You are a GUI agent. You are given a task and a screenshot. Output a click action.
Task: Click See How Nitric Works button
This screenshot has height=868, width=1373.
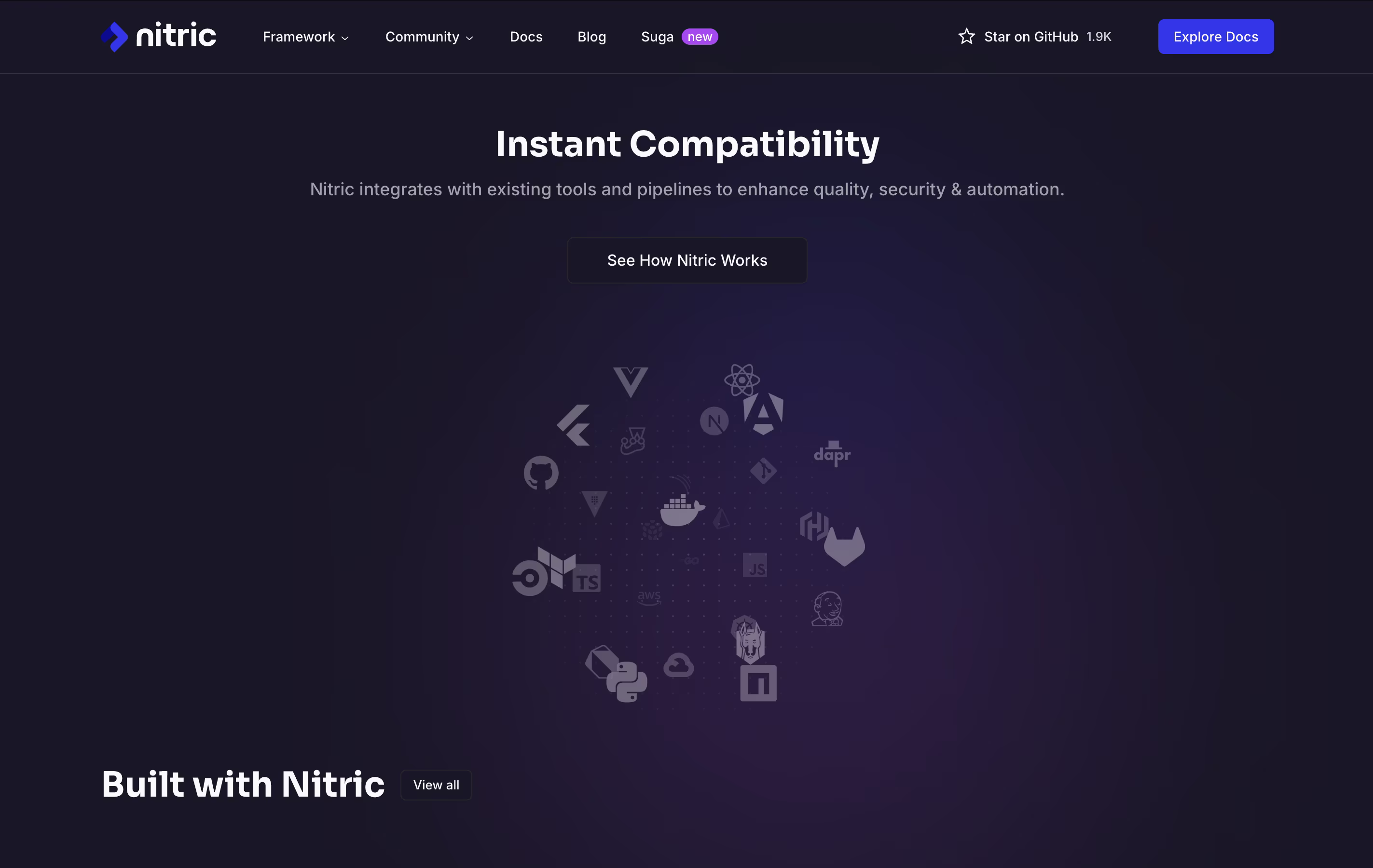(x=687, y=260)
